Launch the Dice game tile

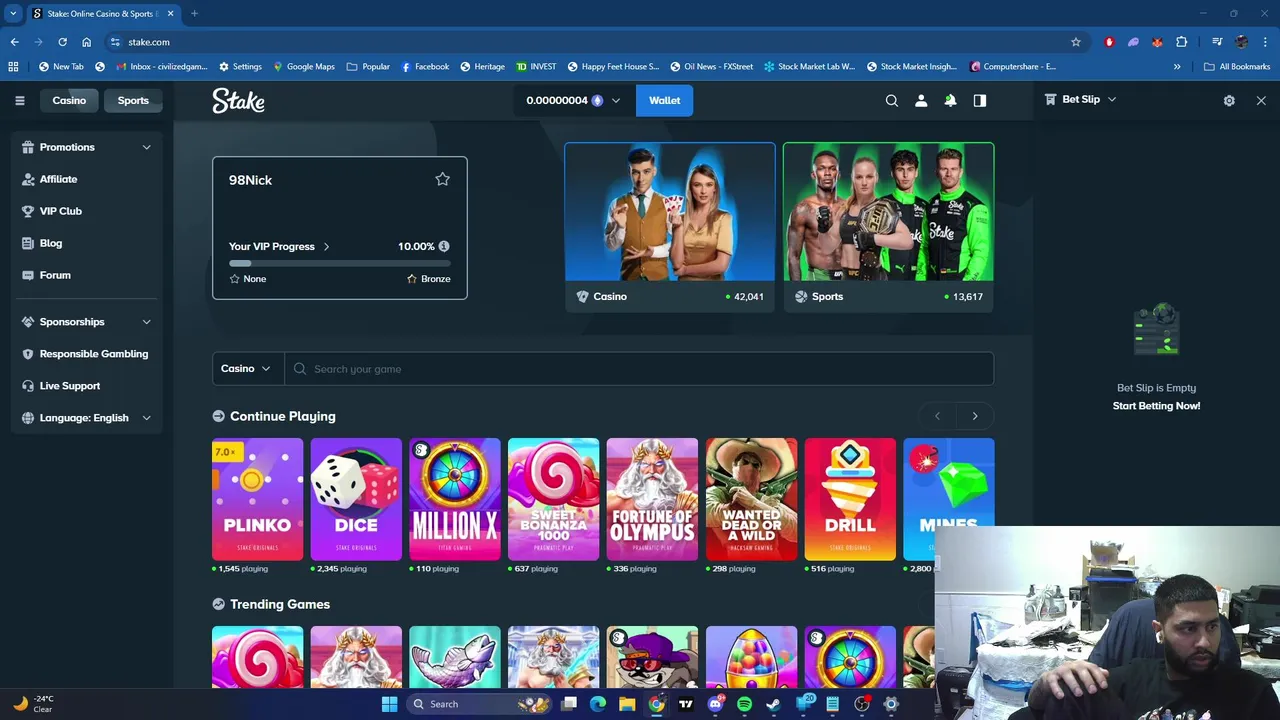pyautogui.click(x=356, y=499)
